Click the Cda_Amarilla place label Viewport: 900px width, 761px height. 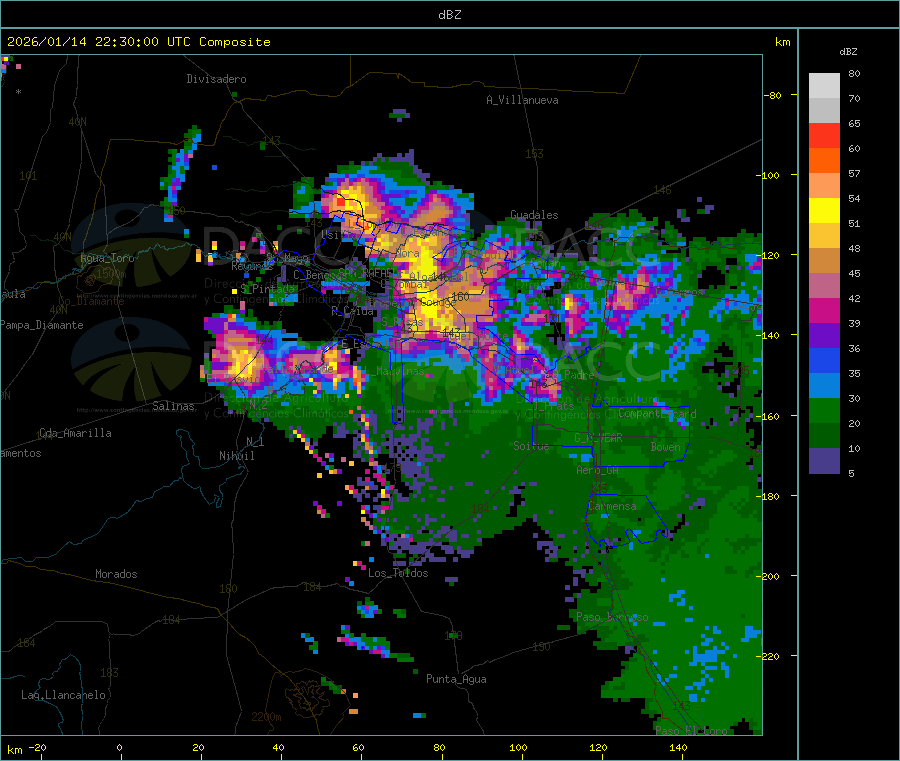click(x=75, y=433)
